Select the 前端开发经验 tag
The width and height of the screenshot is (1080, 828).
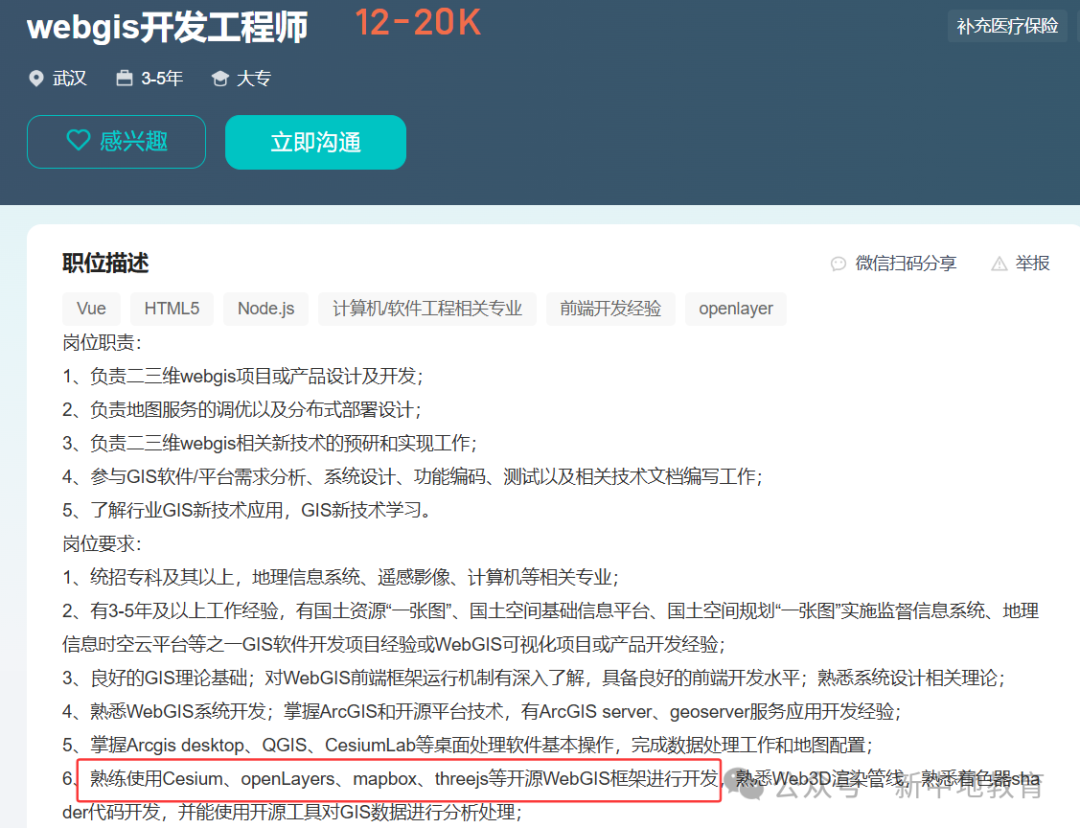610,309
